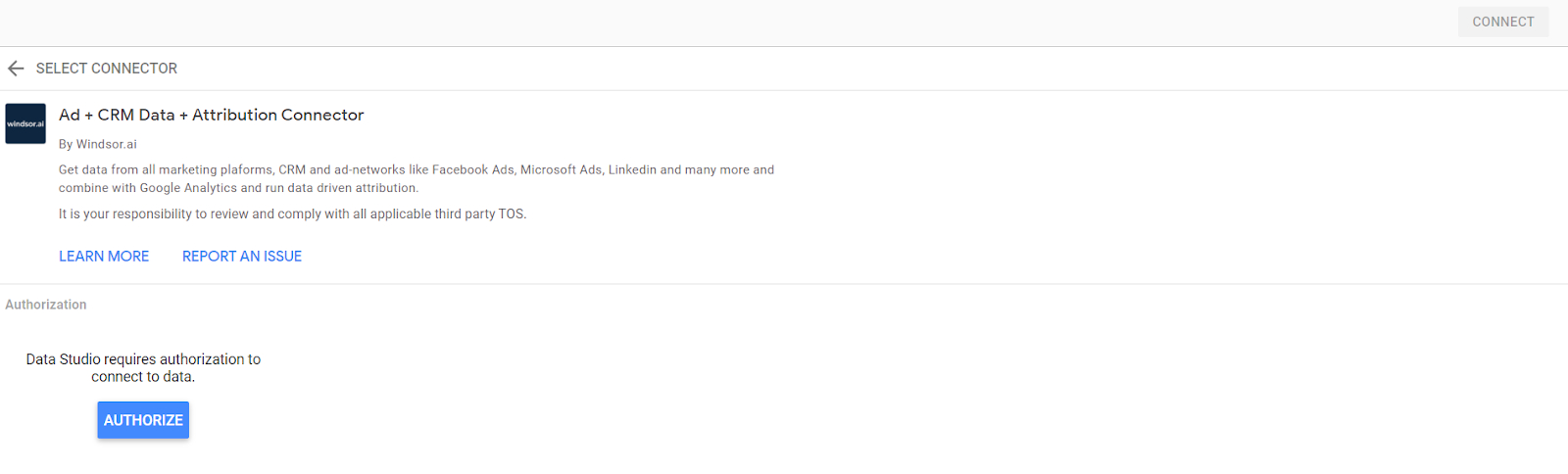Viewport: 1568px width, 474px height.
Task: Click the Windsor.ai connector logo
Action: (25, 123)
